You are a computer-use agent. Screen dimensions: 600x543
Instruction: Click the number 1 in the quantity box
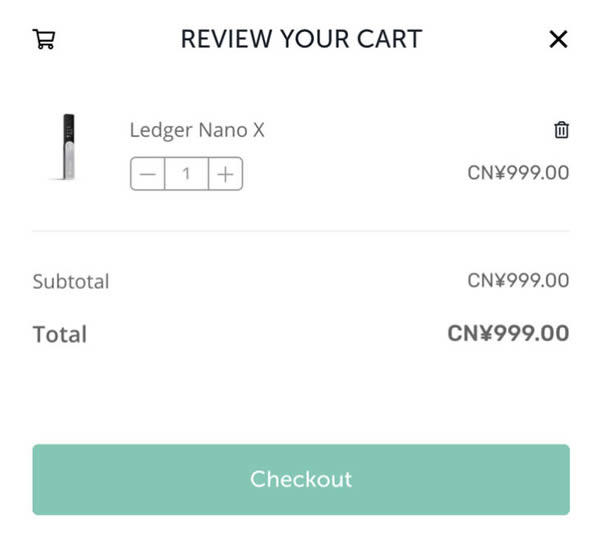(x=187, y=174)
